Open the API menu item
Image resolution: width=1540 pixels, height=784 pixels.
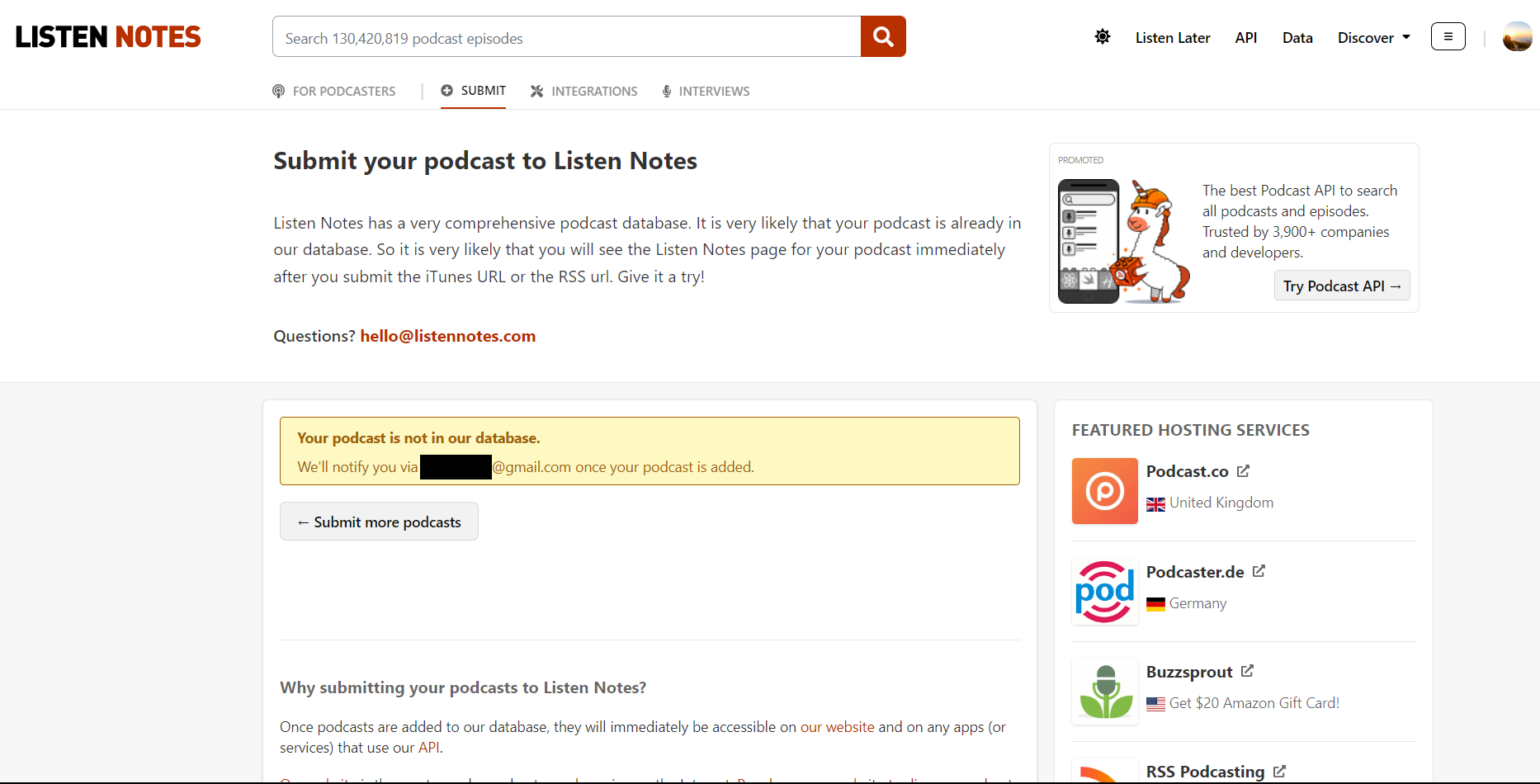click(1246, 38)
